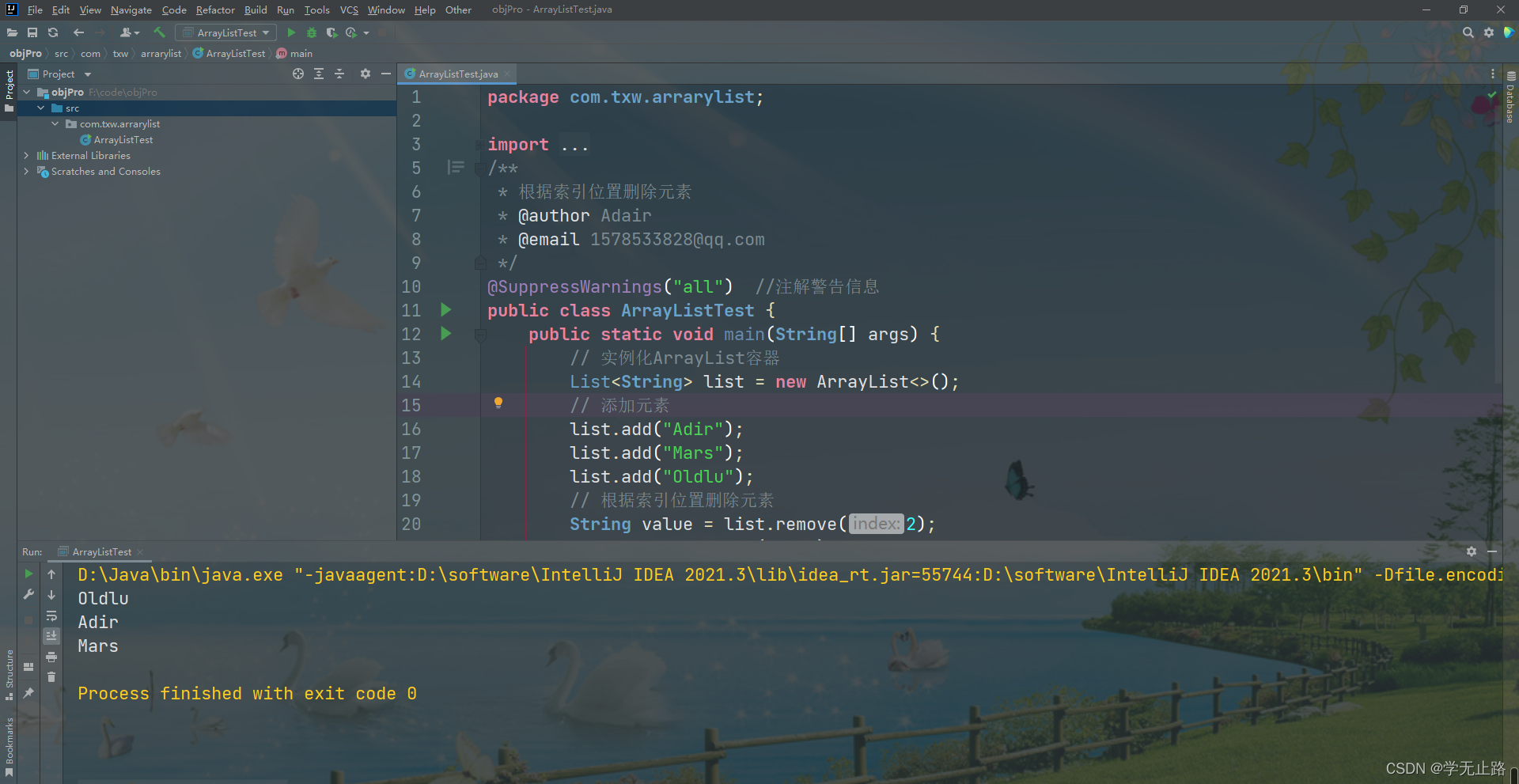Open IDE settings gear in top-right toolbar
The width and height of the screenshot is (1519, 784).
1489,32
